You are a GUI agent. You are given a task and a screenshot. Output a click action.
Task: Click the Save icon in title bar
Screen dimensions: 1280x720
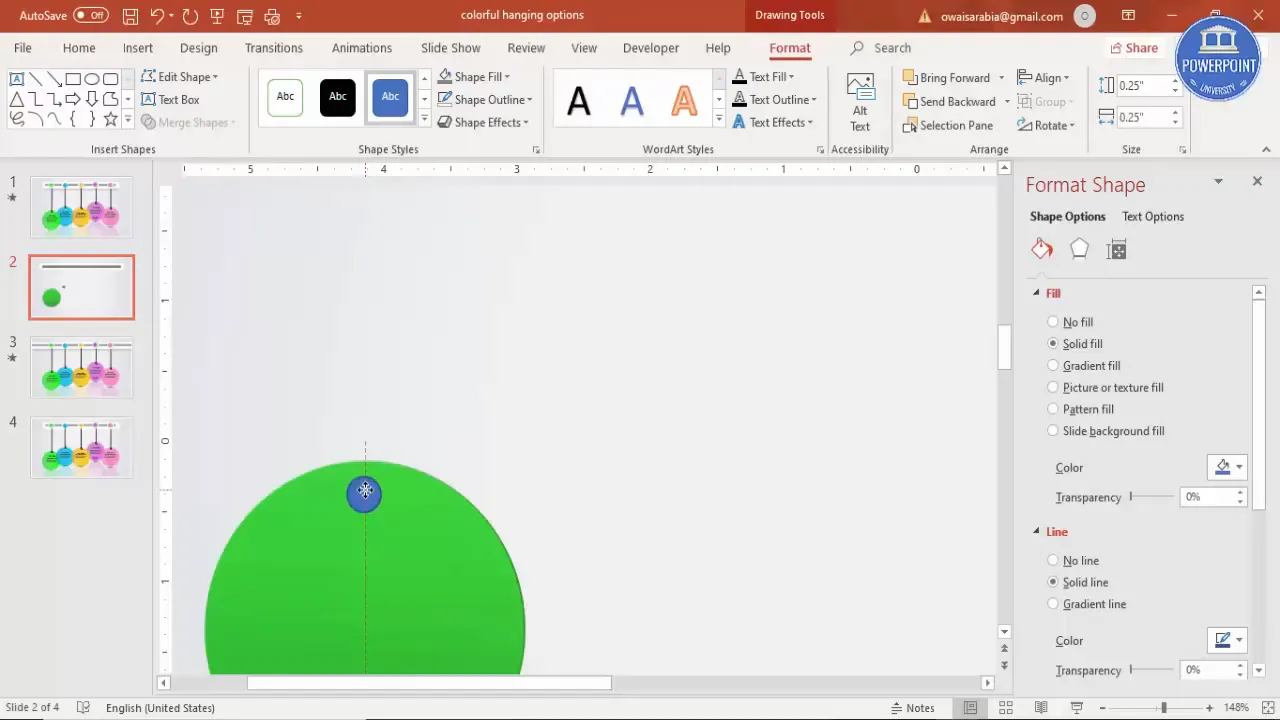click(x=130, y=16)
